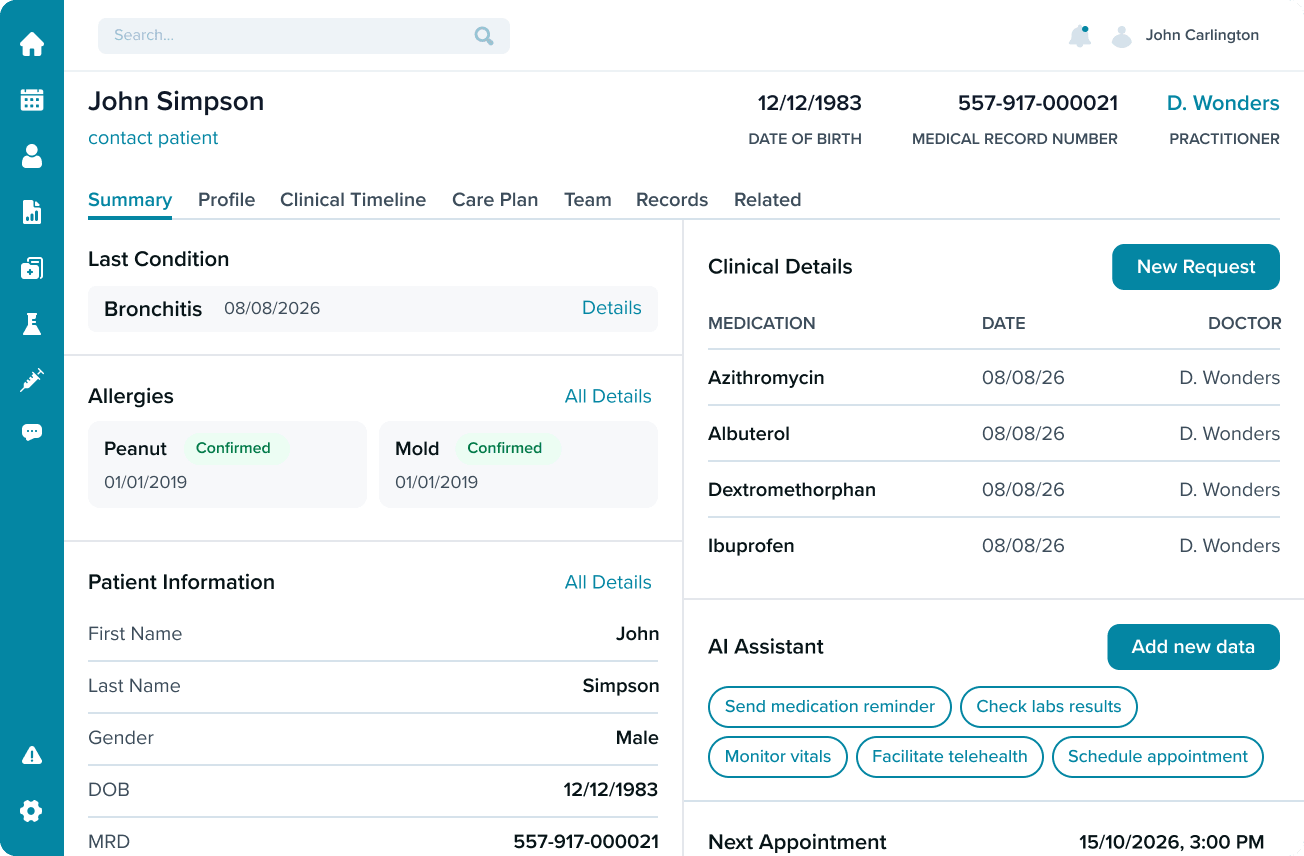
Task: Select the Ibuprofen medication row
Action: (x=994, y=546)
